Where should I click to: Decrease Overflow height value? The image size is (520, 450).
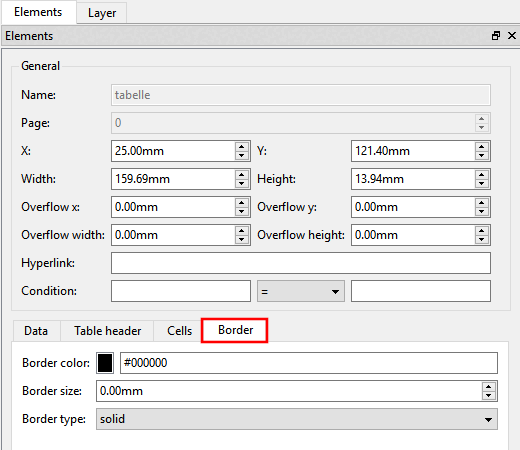481,239
